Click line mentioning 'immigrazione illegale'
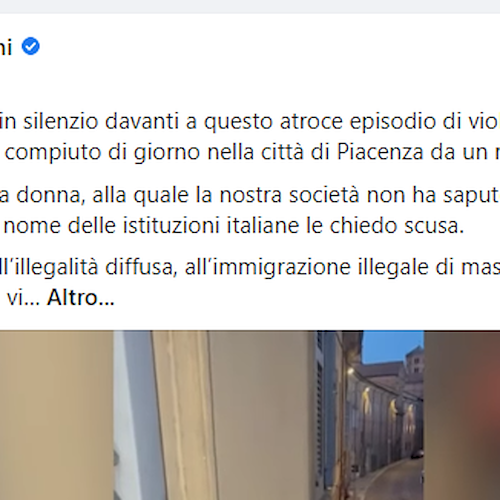The image size is (500, 500). coord(250,267)
